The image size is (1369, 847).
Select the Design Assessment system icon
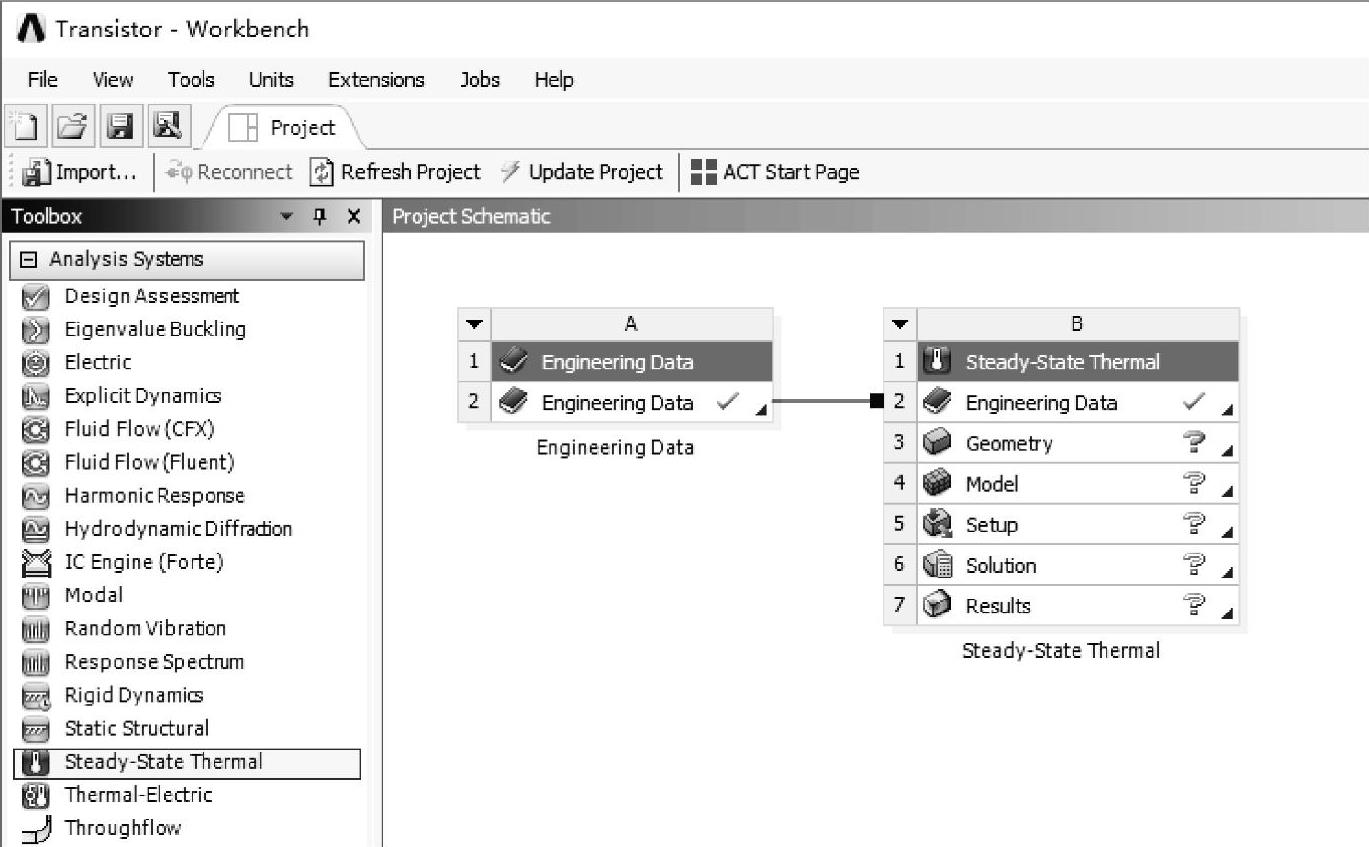click(x=36, y=297)
